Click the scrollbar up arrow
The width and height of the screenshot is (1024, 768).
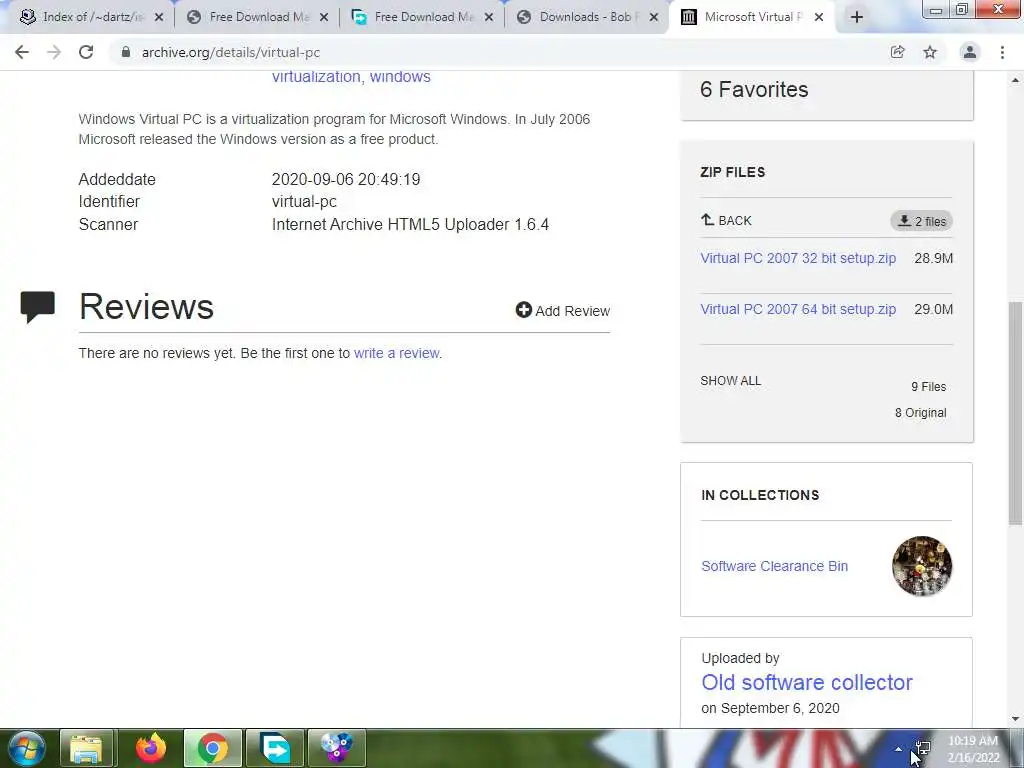pos(1015,80)
